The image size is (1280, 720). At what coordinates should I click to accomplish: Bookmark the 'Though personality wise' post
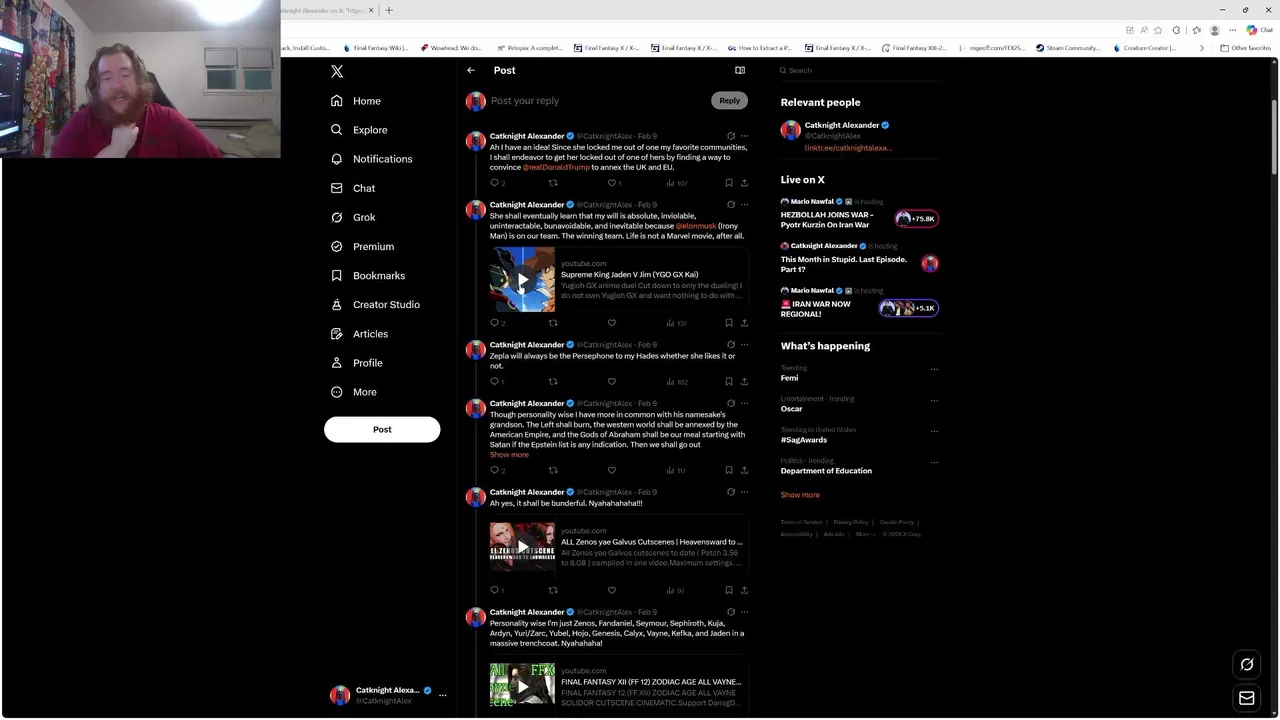(x=729, y=470)
